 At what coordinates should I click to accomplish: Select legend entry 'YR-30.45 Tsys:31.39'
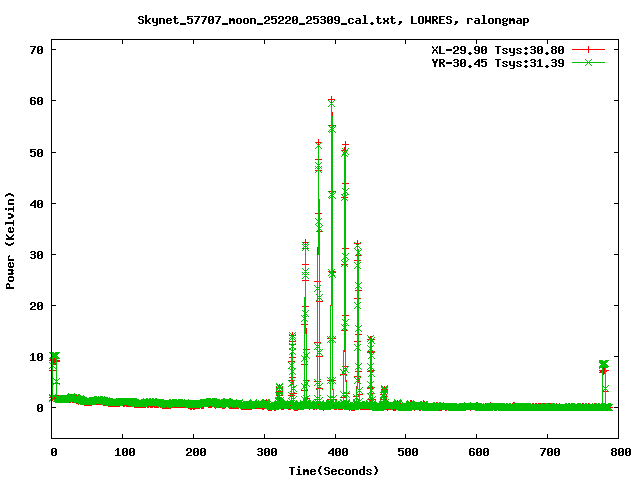[x=498, y=63]
